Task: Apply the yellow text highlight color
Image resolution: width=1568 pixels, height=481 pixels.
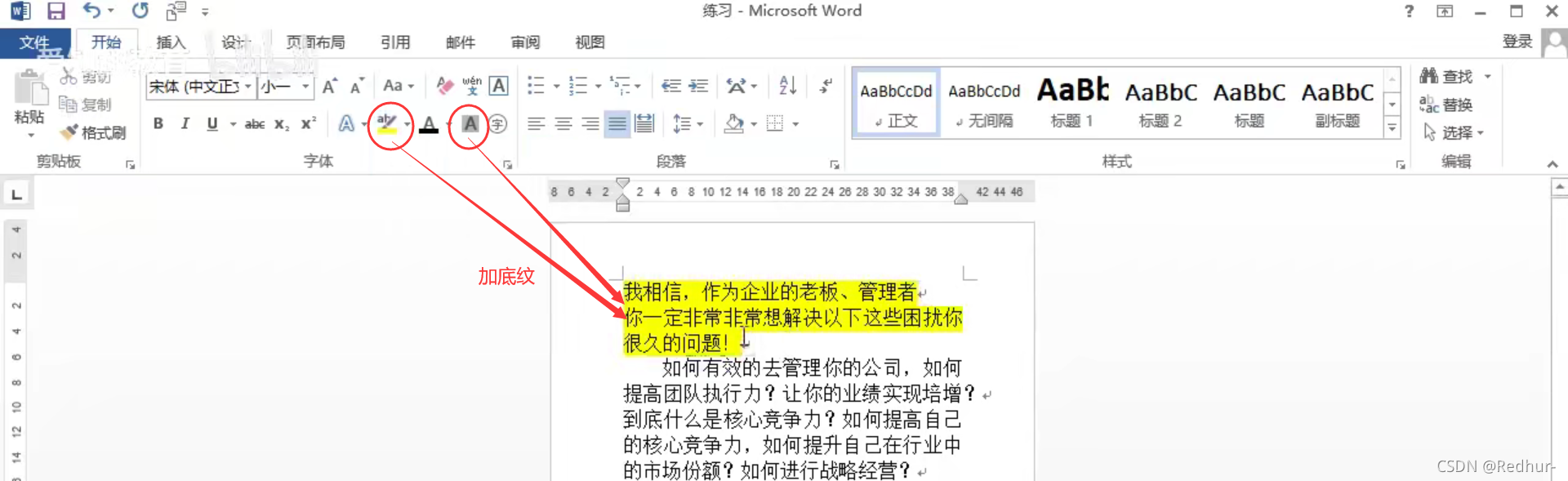Action: 387,124
